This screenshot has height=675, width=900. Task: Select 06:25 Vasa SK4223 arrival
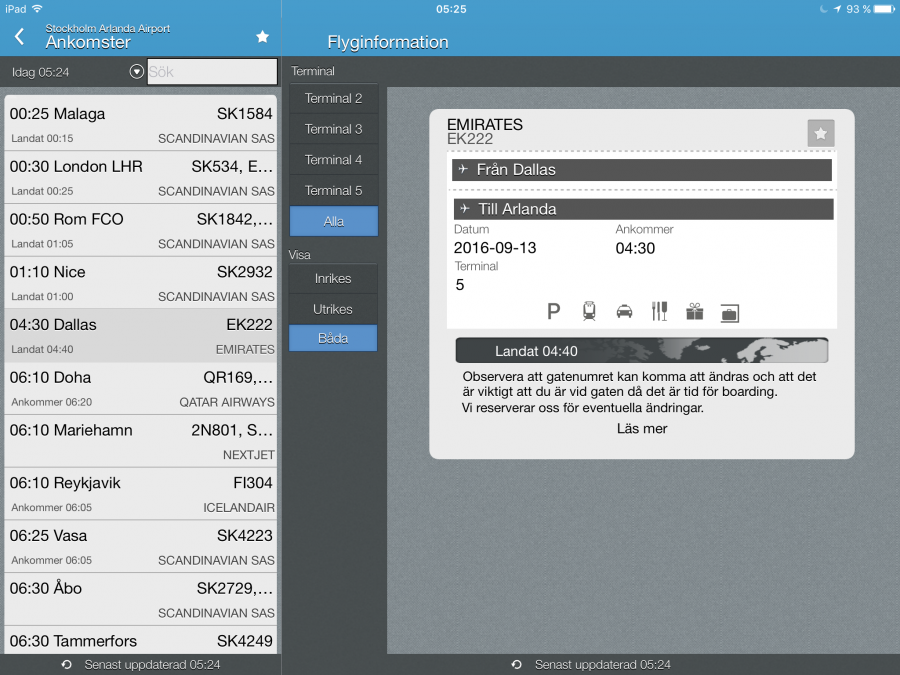pyautogui.click(x=141, y=547)
